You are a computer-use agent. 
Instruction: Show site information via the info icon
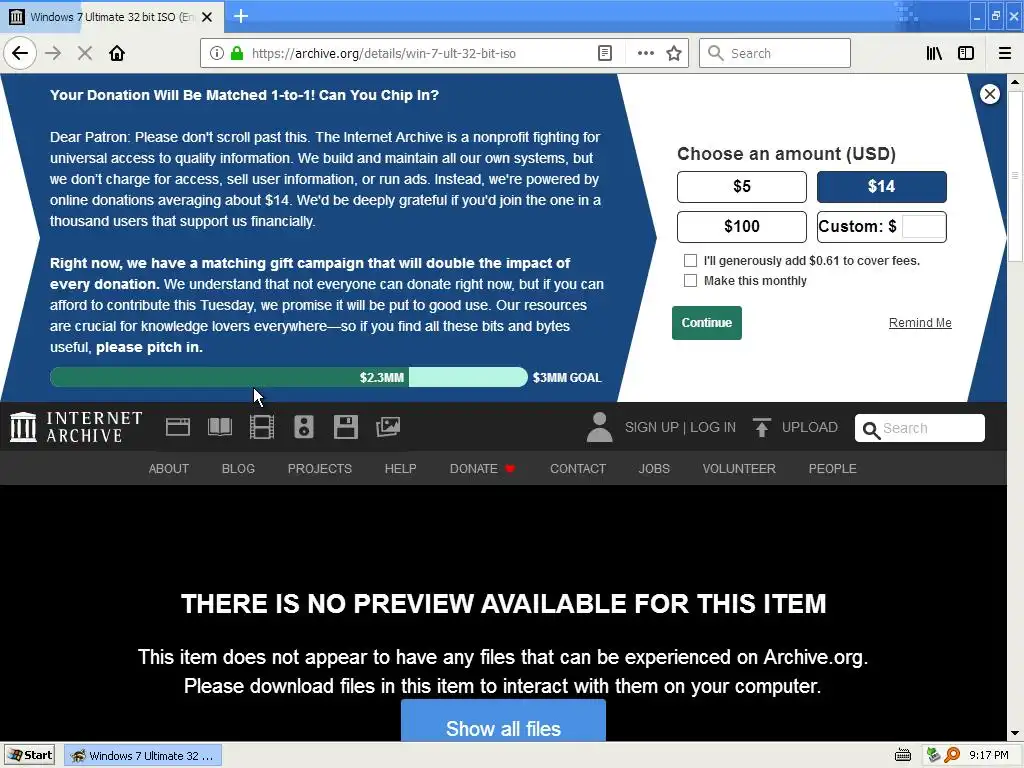216,53
